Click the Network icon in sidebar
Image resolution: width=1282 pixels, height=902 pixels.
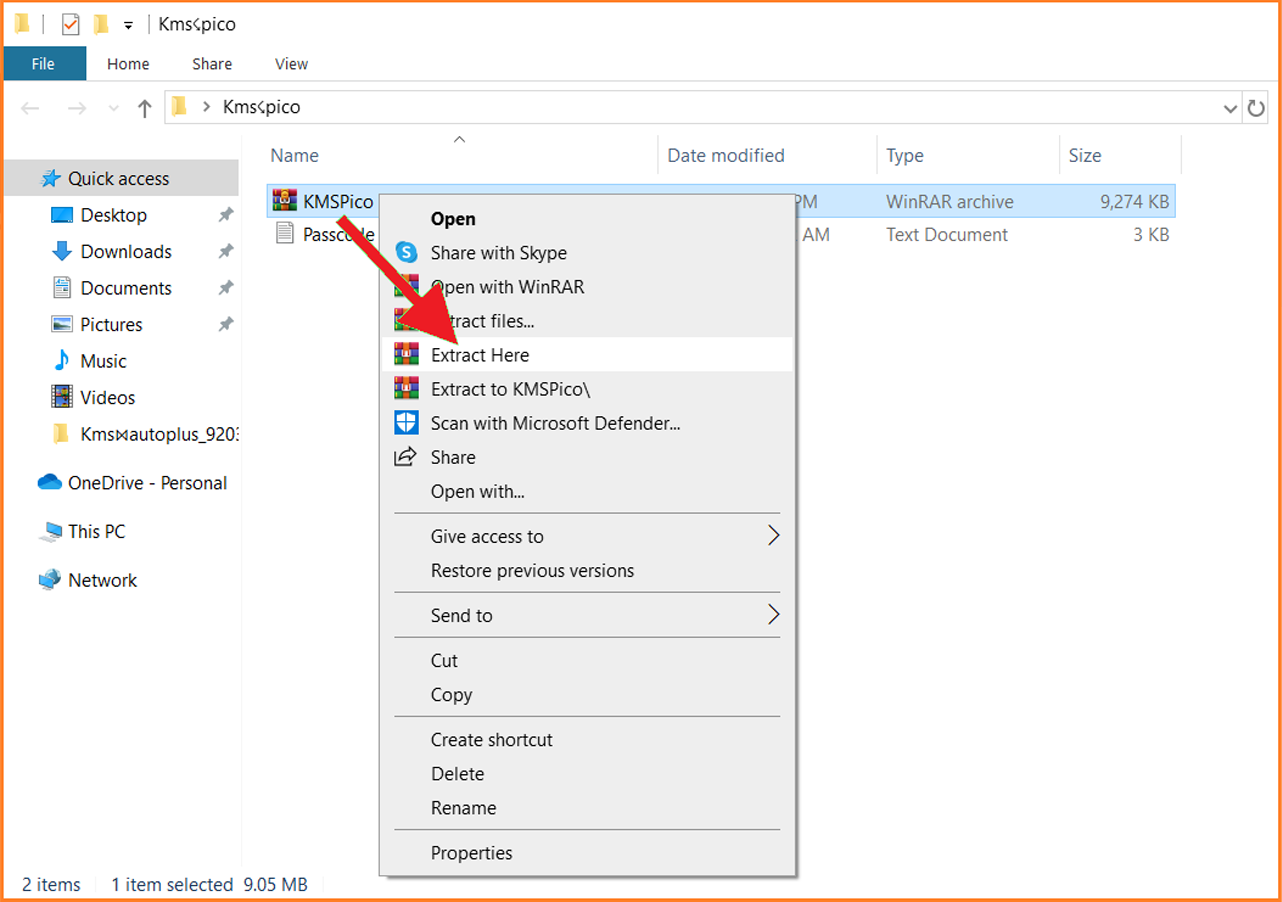(50, 580)
